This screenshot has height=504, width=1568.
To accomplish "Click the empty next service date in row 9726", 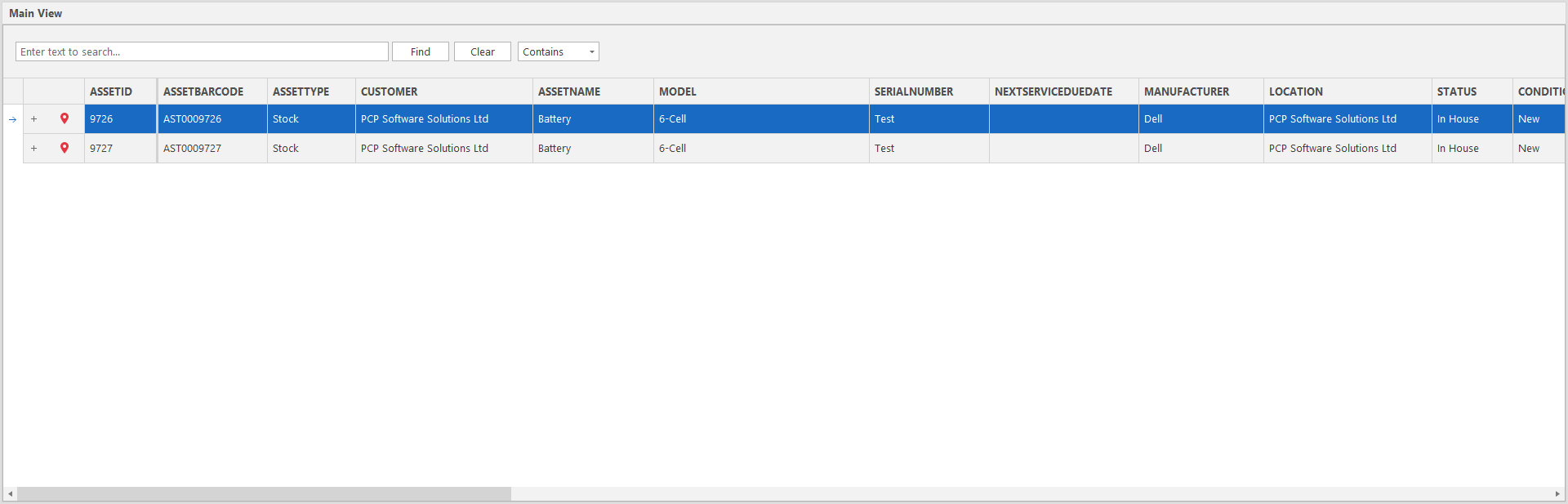I will [x=1064, y=118].
